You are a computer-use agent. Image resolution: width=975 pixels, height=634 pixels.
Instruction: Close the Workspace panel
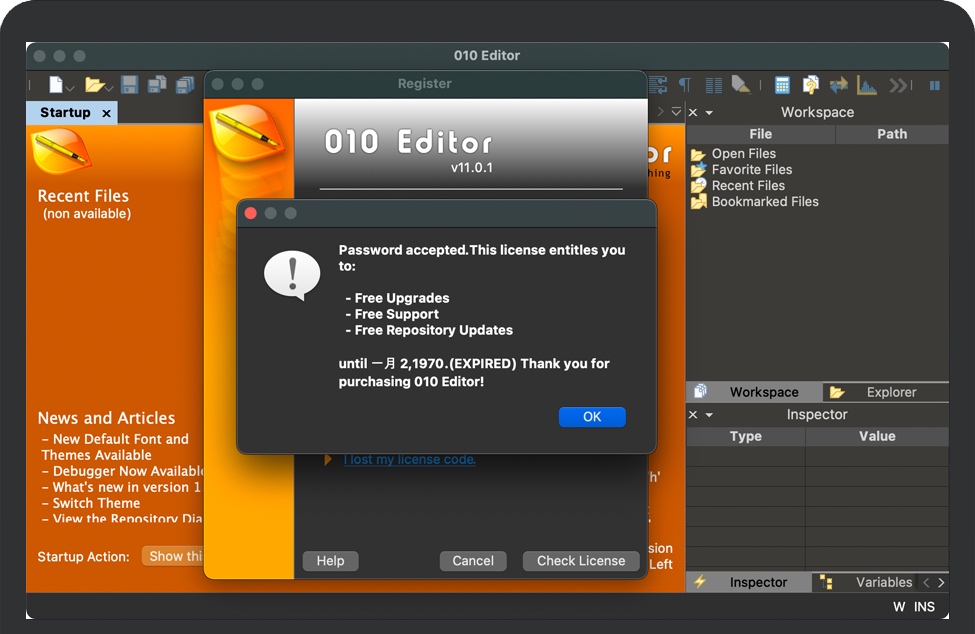point(693,113)
